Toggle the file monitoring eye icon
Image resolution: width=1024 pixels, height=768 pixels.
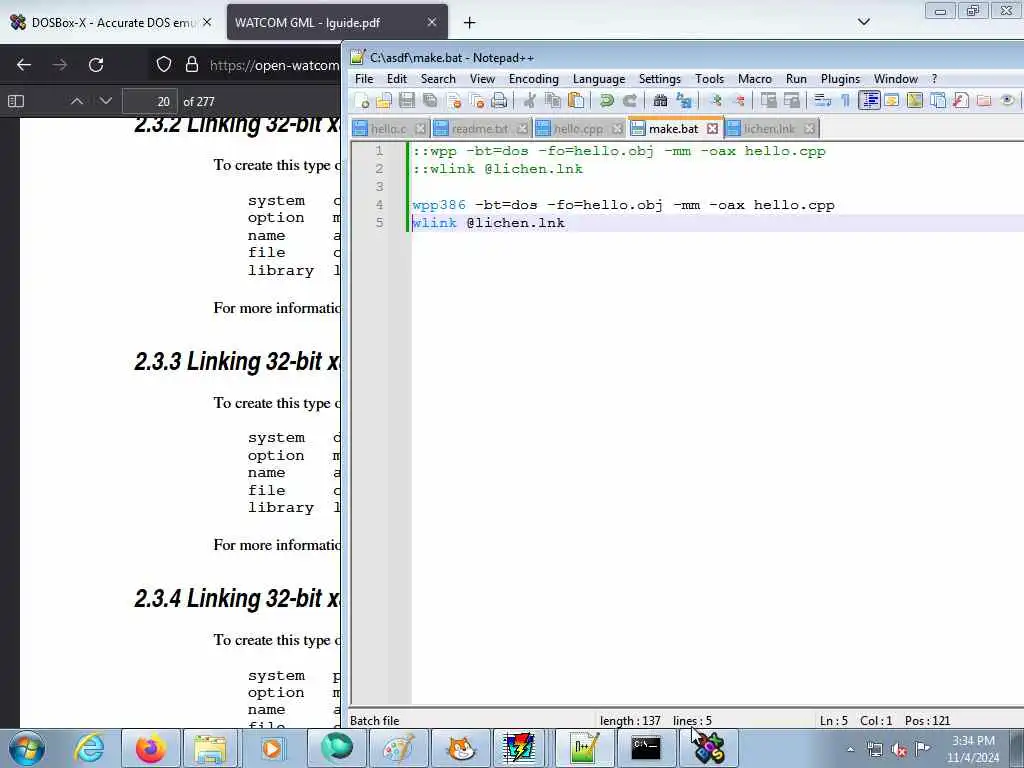coord(1007,101)
